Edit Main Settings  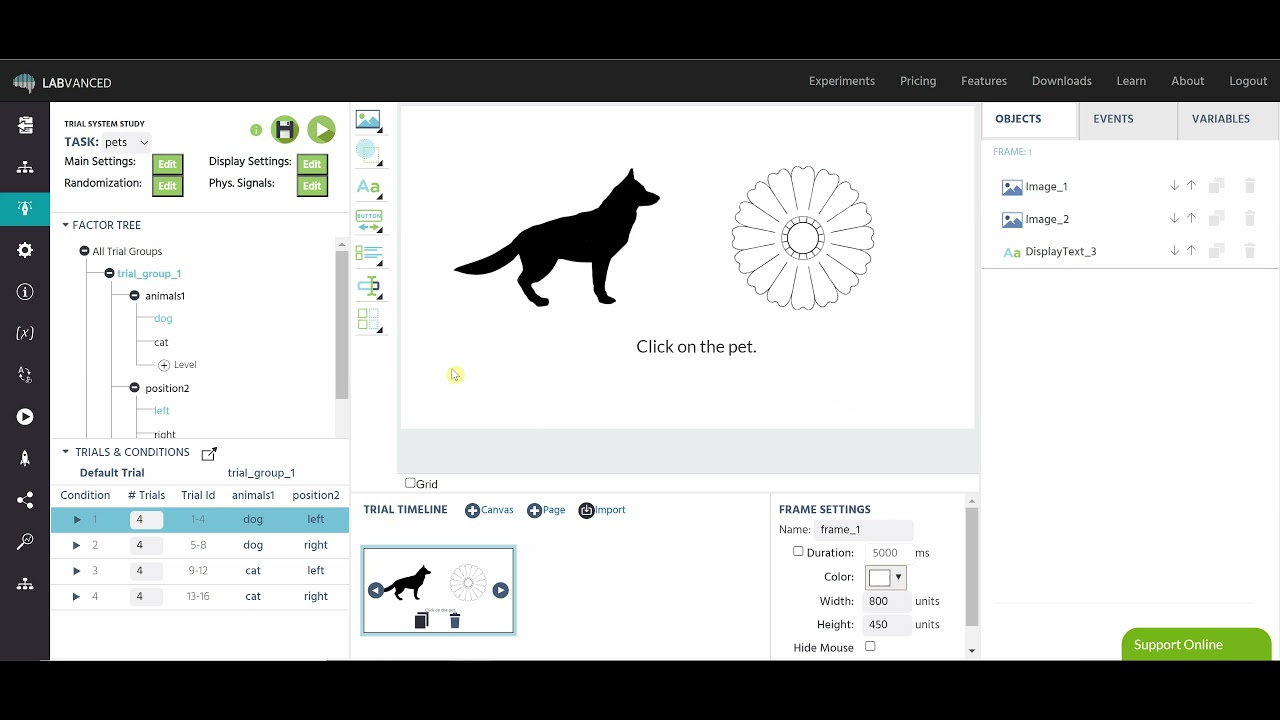pyautogui.click(x=167, y=164)
